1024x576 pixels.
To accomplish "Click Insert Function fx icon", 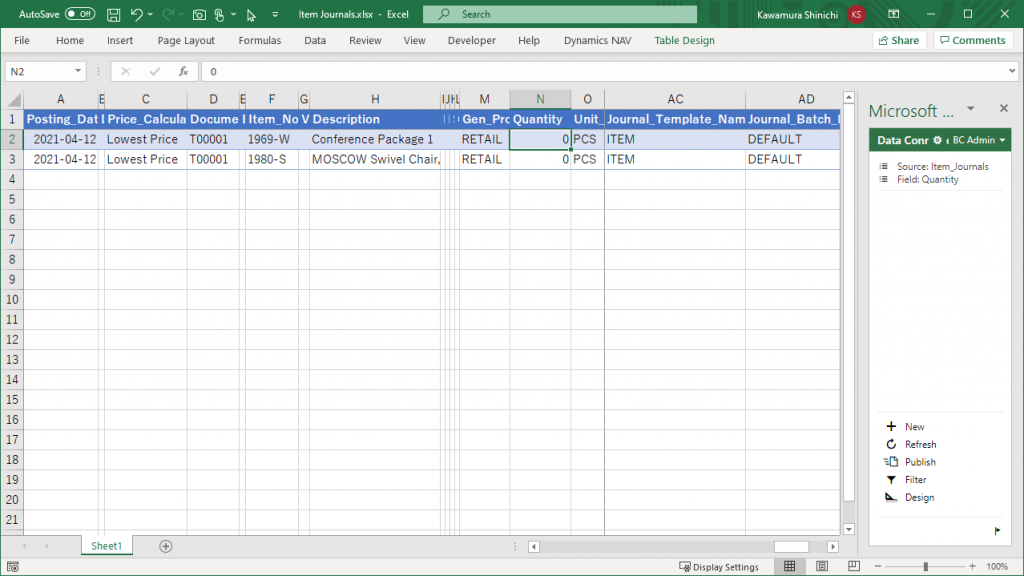I will (183, 72).
